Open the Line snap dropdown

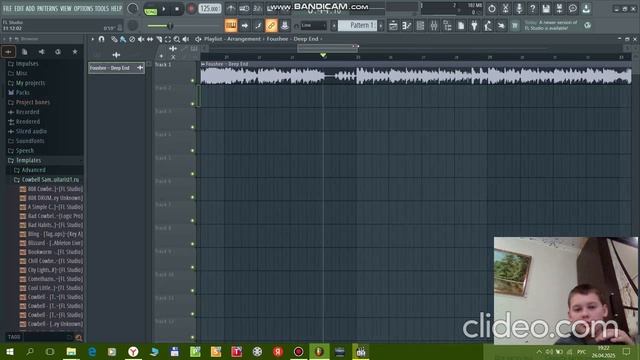click(313, 26)
